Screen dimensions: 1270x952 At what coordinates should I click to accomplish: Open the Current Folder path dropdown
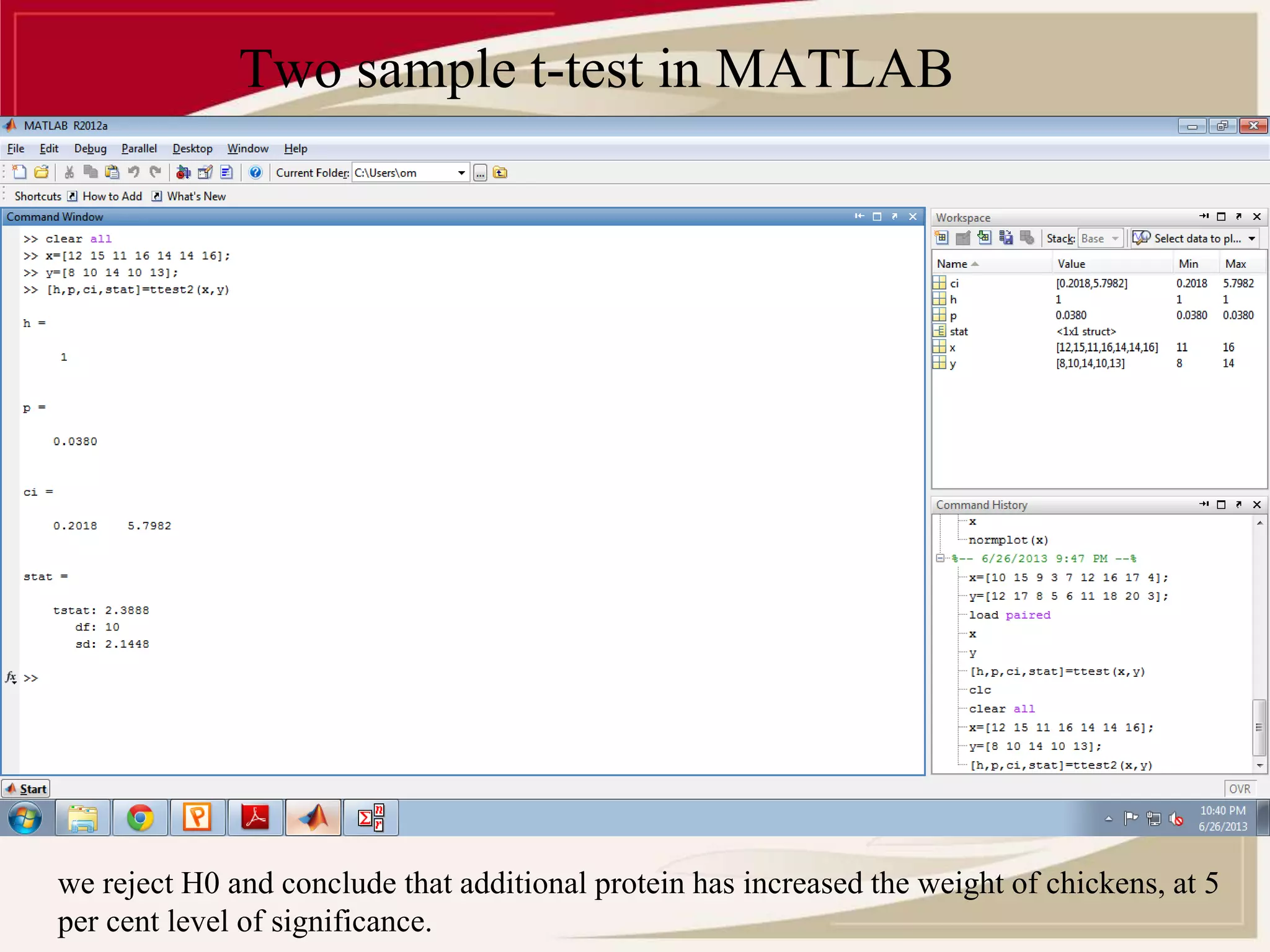pos(461,173)
